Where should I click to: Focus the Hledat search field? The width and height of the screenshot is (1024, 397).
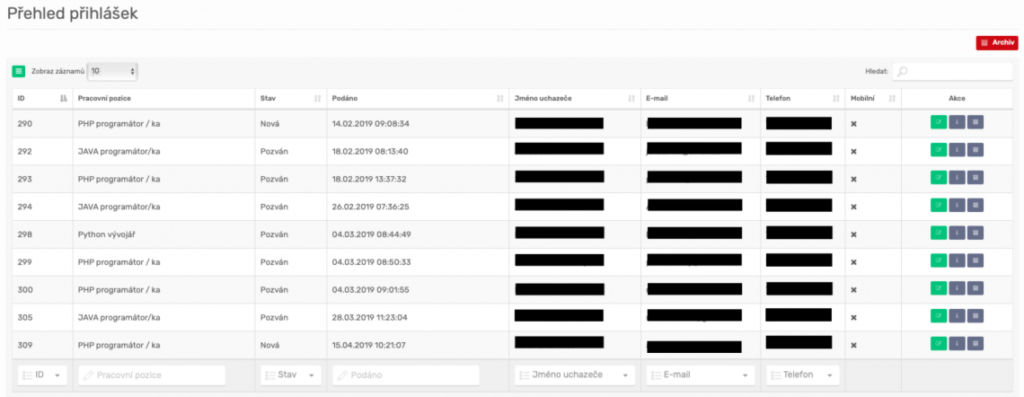(x=952, y=71)
